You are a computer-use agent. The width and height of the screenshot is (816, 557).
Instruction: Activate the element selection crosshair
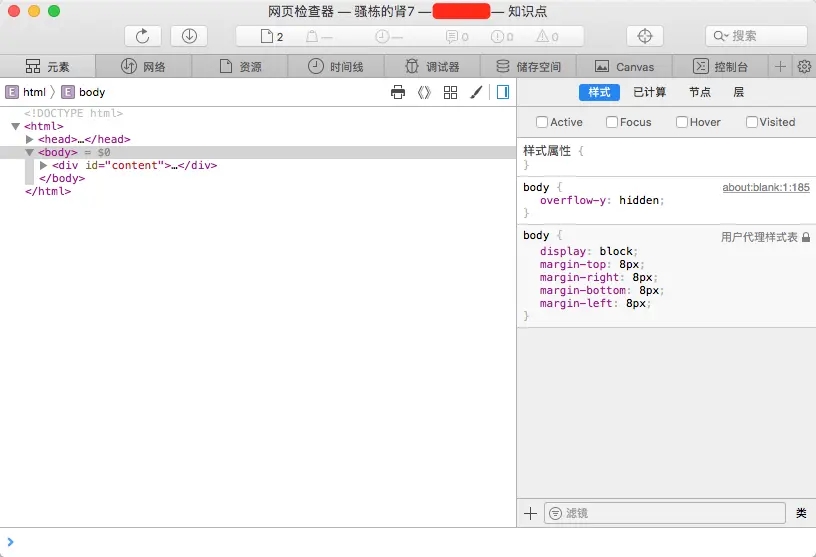coord(645,36)
